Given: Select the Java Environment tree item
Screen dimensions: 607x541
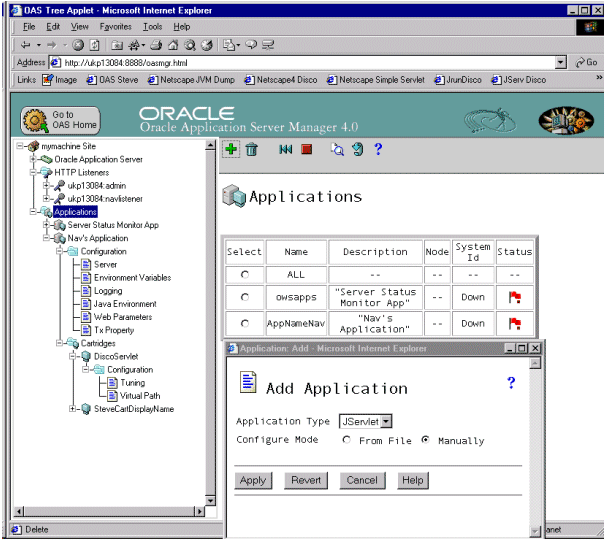Looking at the screenshot, I should point(125,304).
